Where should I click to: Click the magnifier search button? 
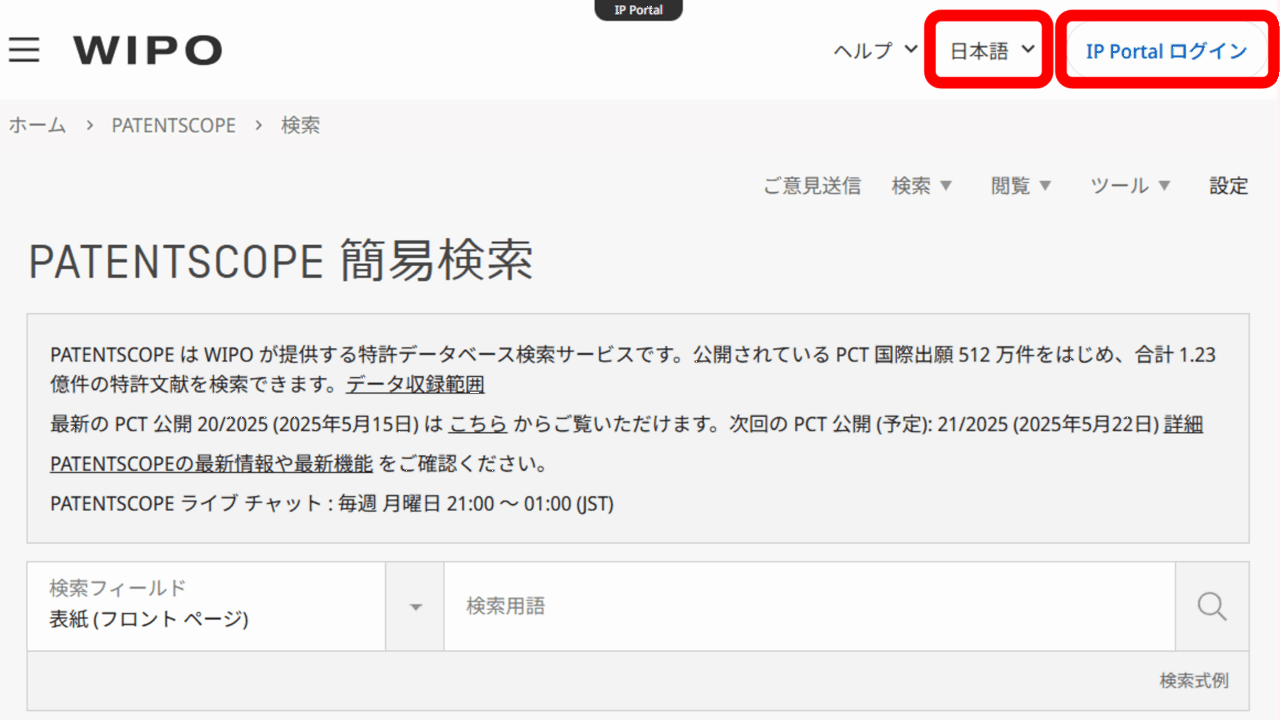(1212, 606)
